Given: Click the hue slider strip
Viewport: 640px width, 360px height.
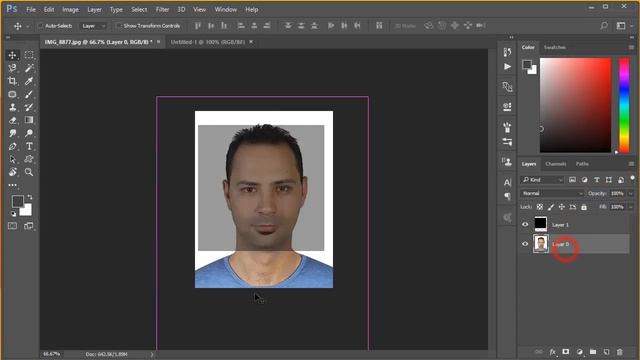Looking at the screenshot, I should click(624, 105).
